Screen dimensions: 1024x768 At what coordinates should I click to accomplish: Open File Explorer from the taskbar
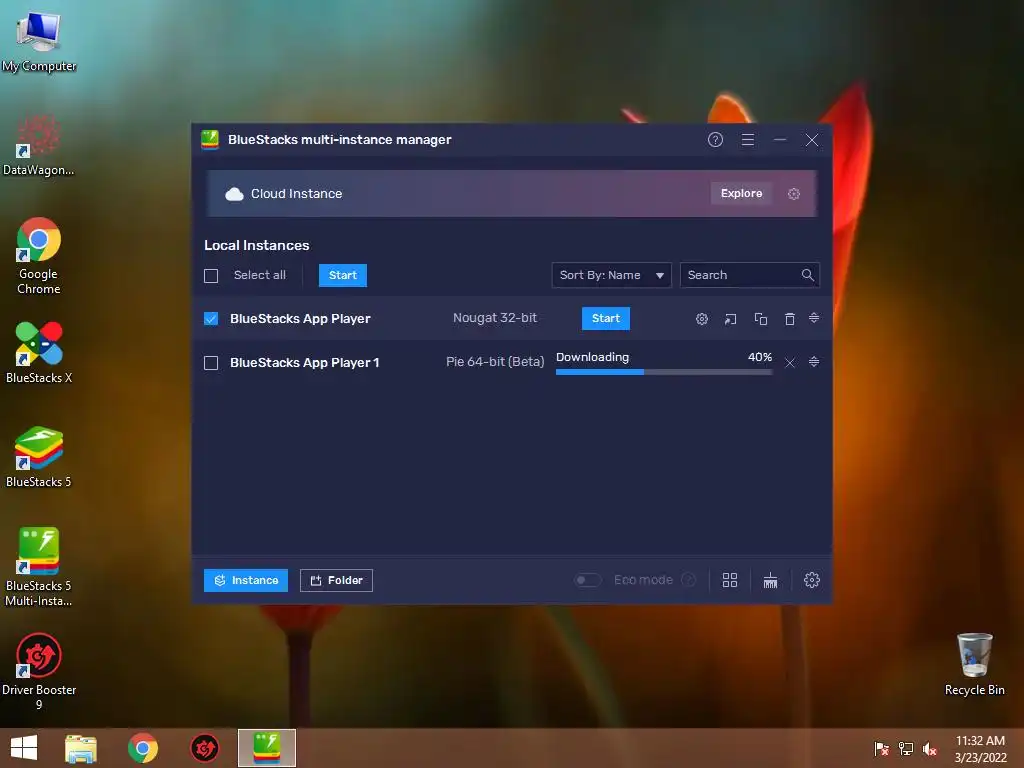[81, 748]
